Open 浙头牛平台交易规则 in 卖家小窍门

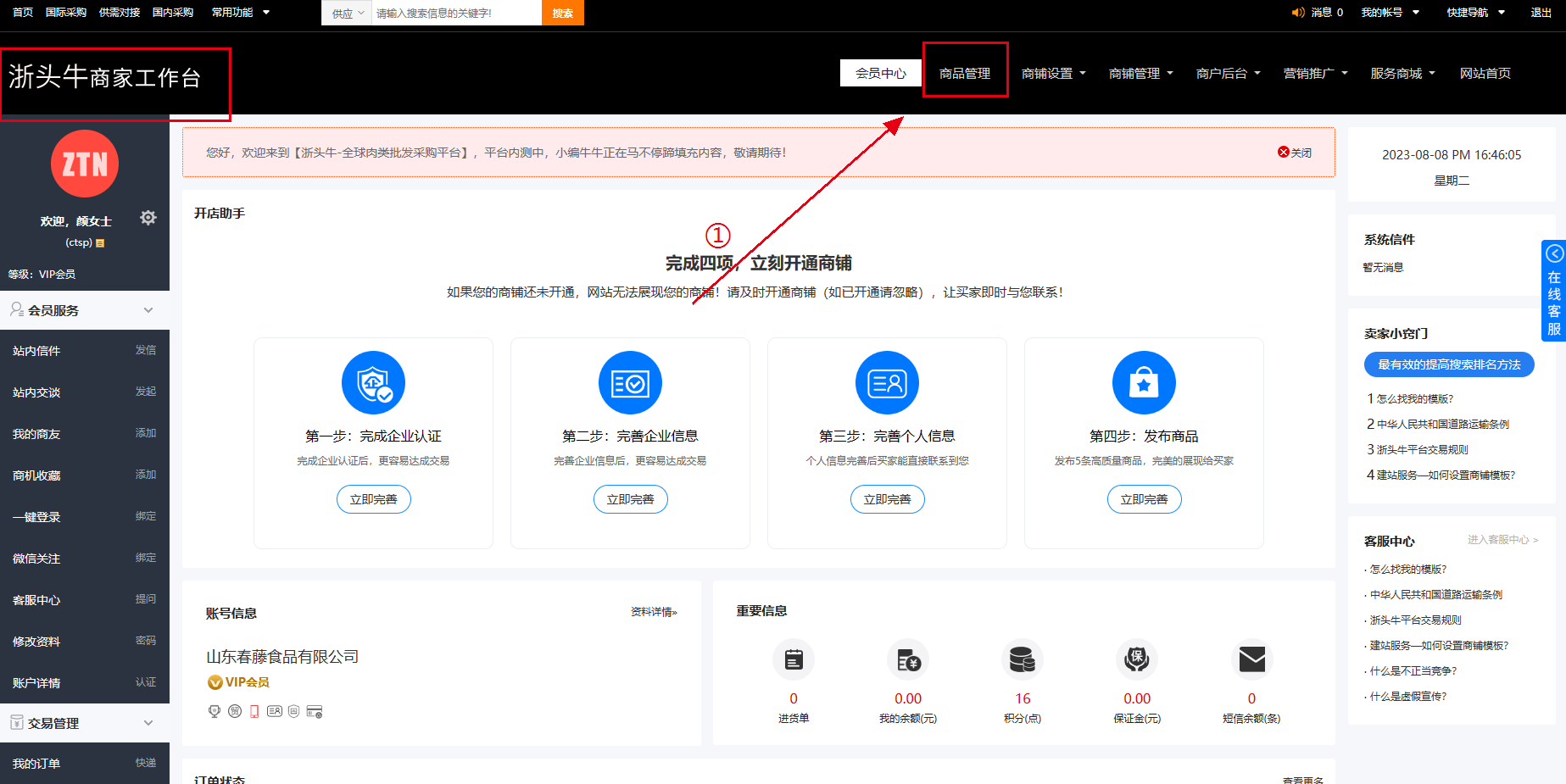[1423, 450]
